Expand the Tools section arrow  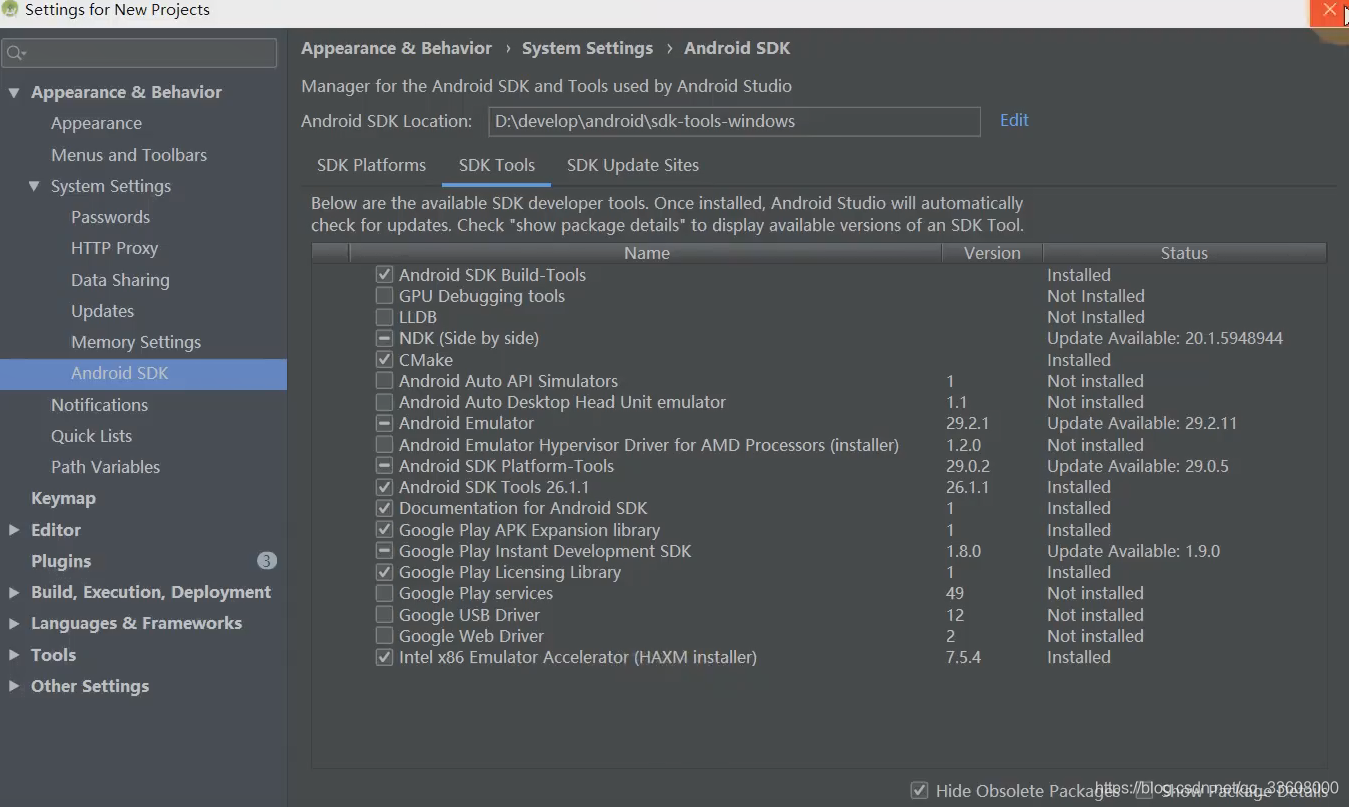click(x=14, y=655)
